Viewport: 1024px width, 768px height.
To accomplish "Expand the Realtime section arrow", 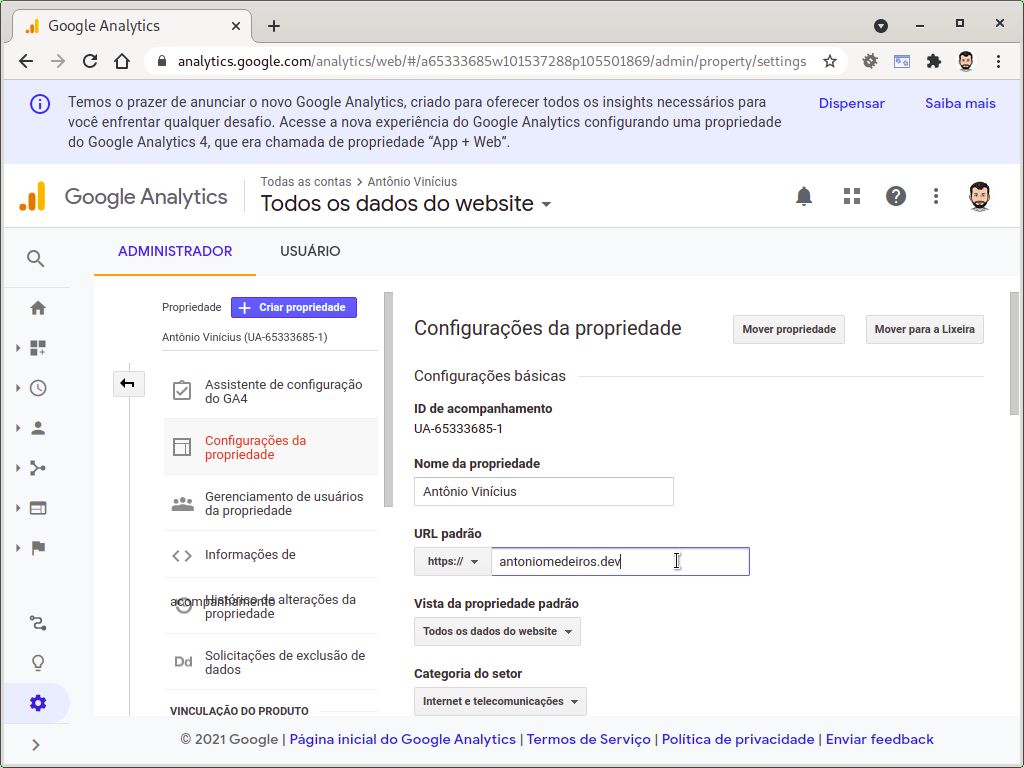I will click(18, 388).
